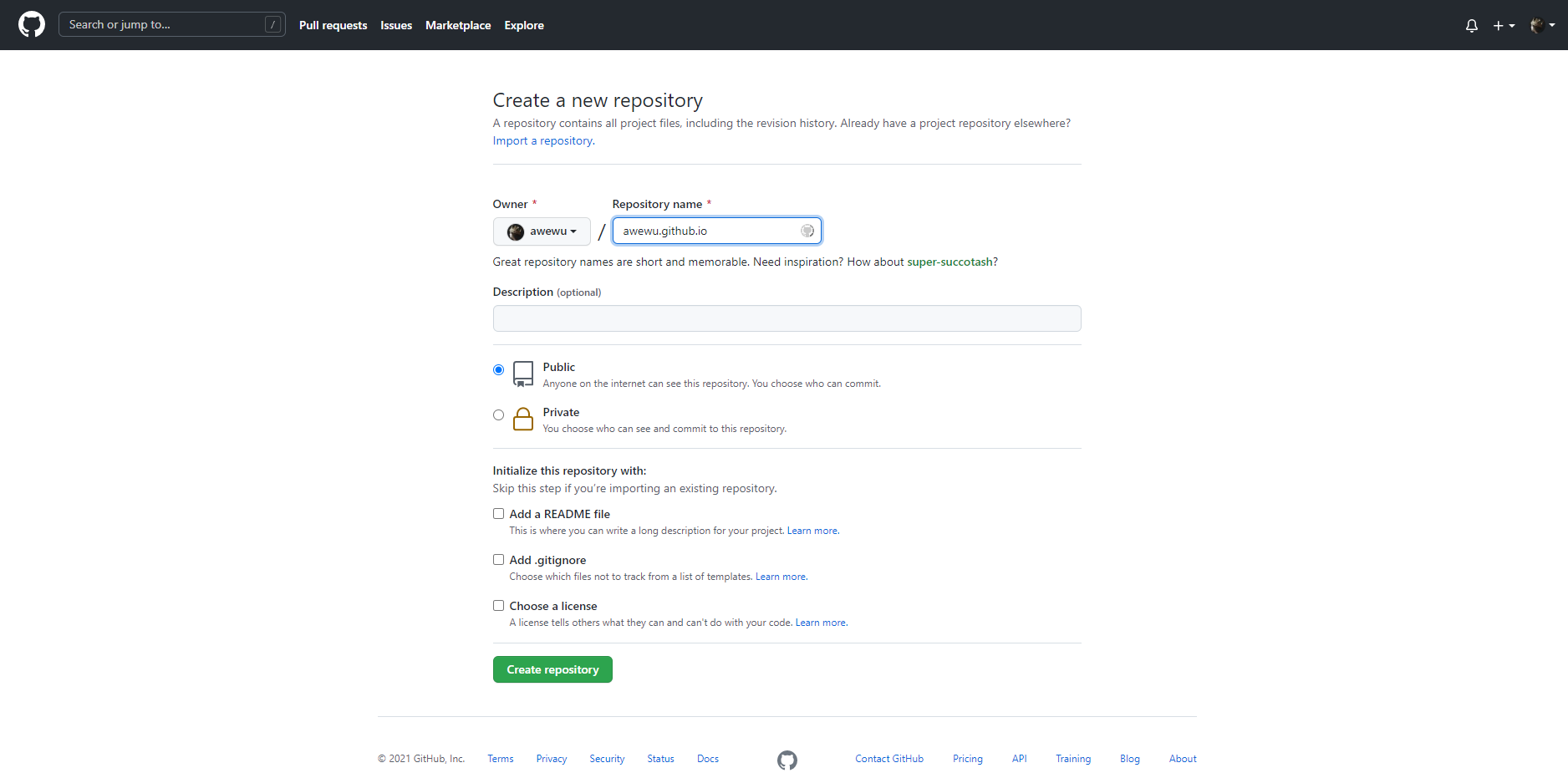Tick the Choose a license checkbox

[x=498, y=605]
